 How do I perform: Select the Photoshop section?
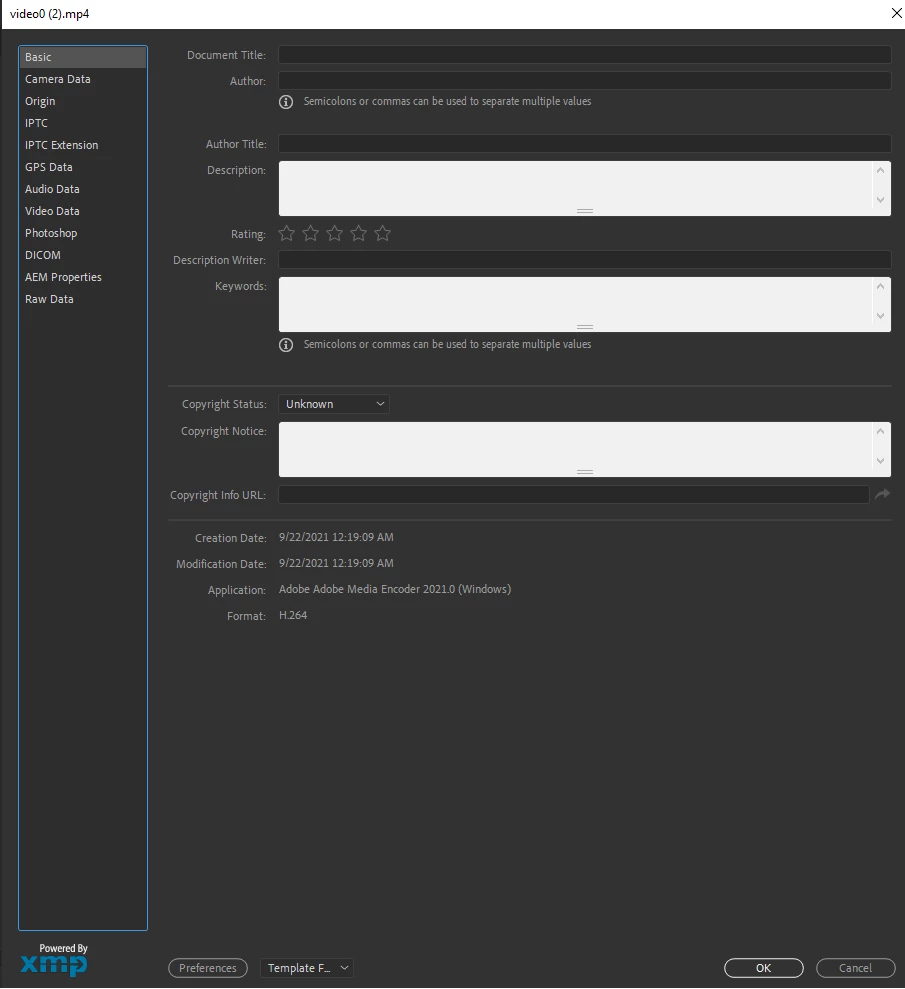pyautogui.click(x=83, y=233)
